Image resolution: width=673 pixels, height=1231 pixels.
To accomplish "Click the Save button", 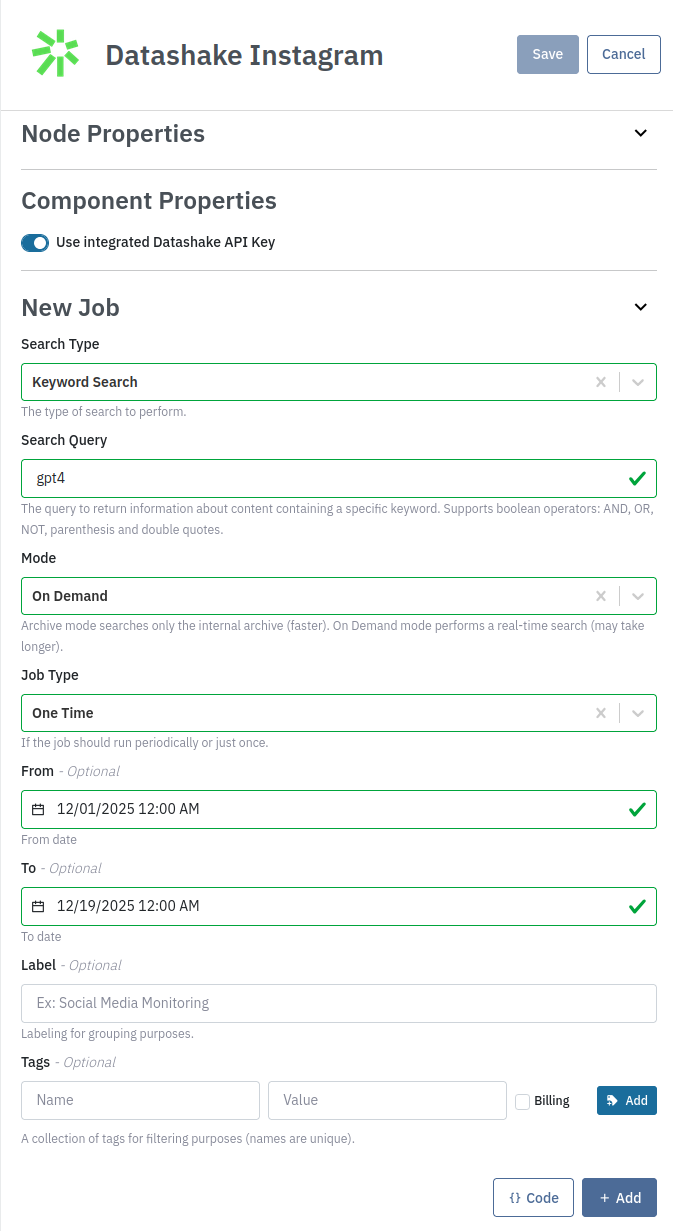I will coord(548,54).
